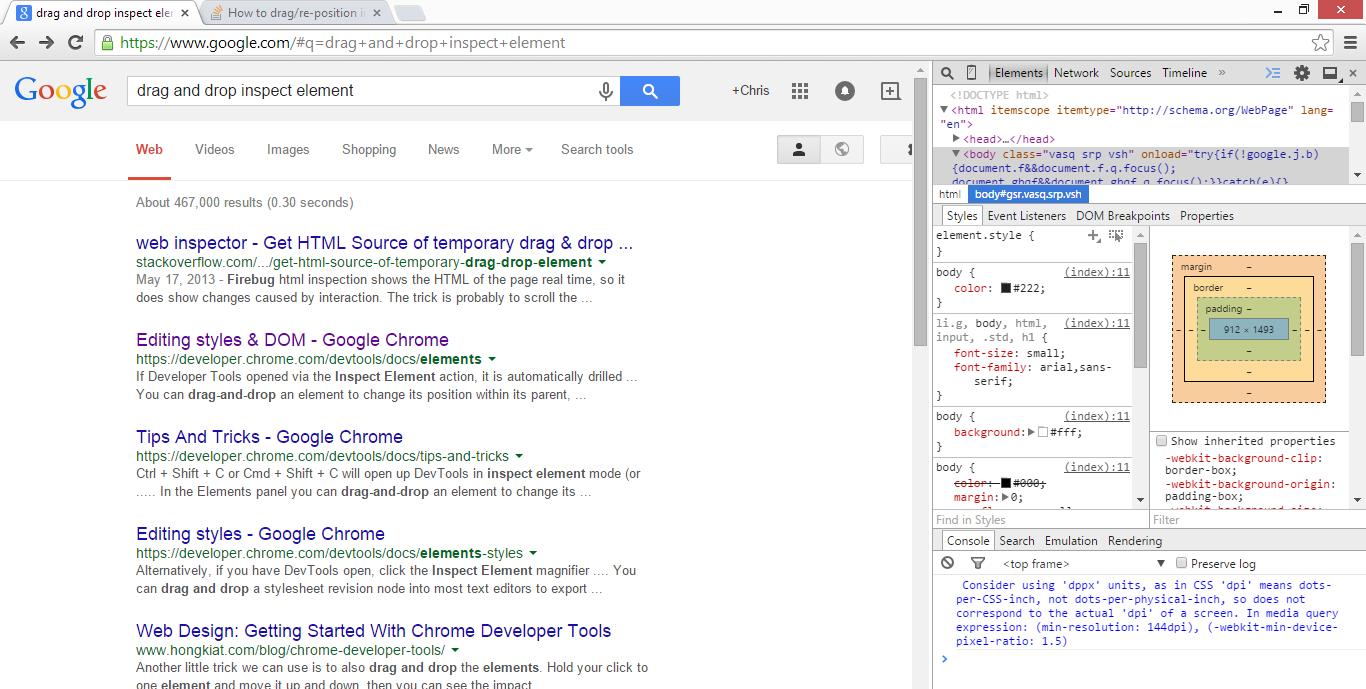Enable the Preserve log checkbox

click(1181, 563)
